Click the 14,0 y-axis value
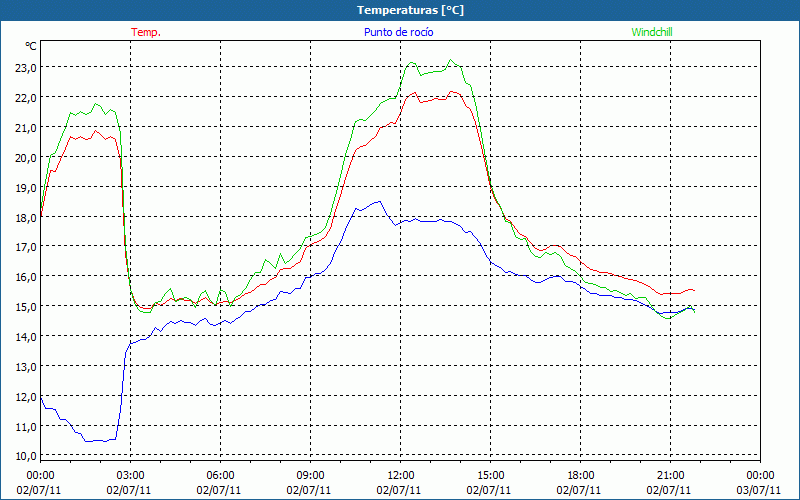The height and width of the screenshot is (500, 800). point(26,337)
